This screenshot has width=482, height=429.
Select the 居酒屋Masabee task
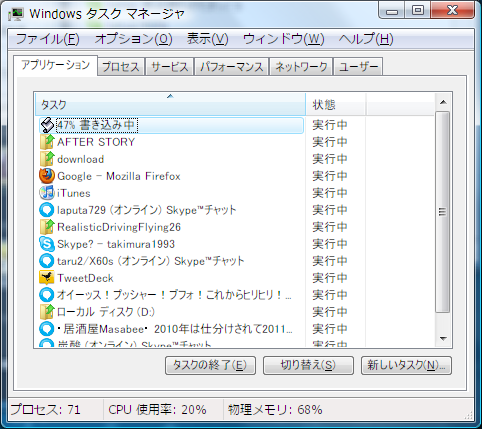coord(175,329)
